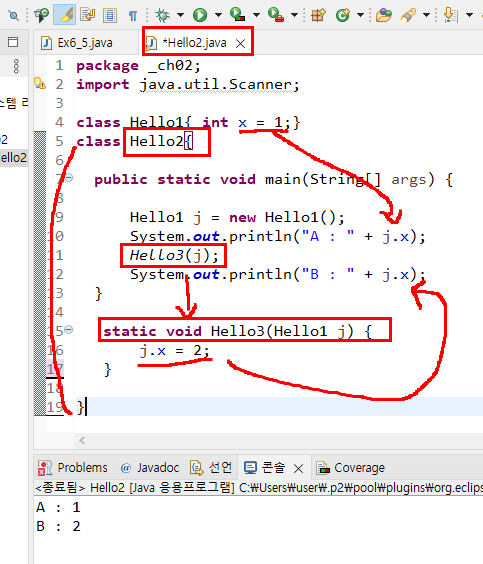Image resolution: width=483 pixels, height=564 pixels.
Task: Click the Problems tab icon
Action: (x=45, y=468)
